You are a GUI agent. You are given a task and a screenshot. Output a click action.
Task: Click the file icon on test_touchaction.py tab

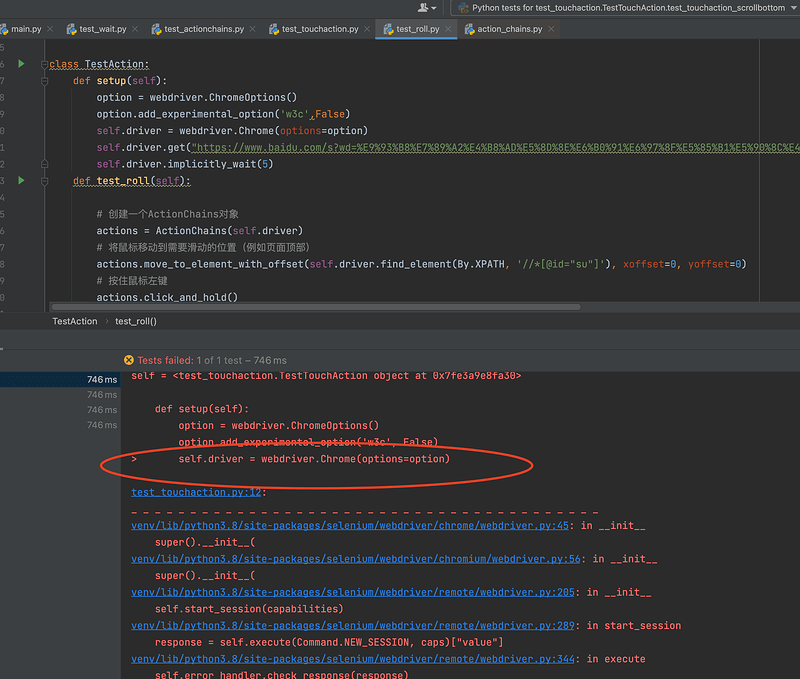point(274,29)
